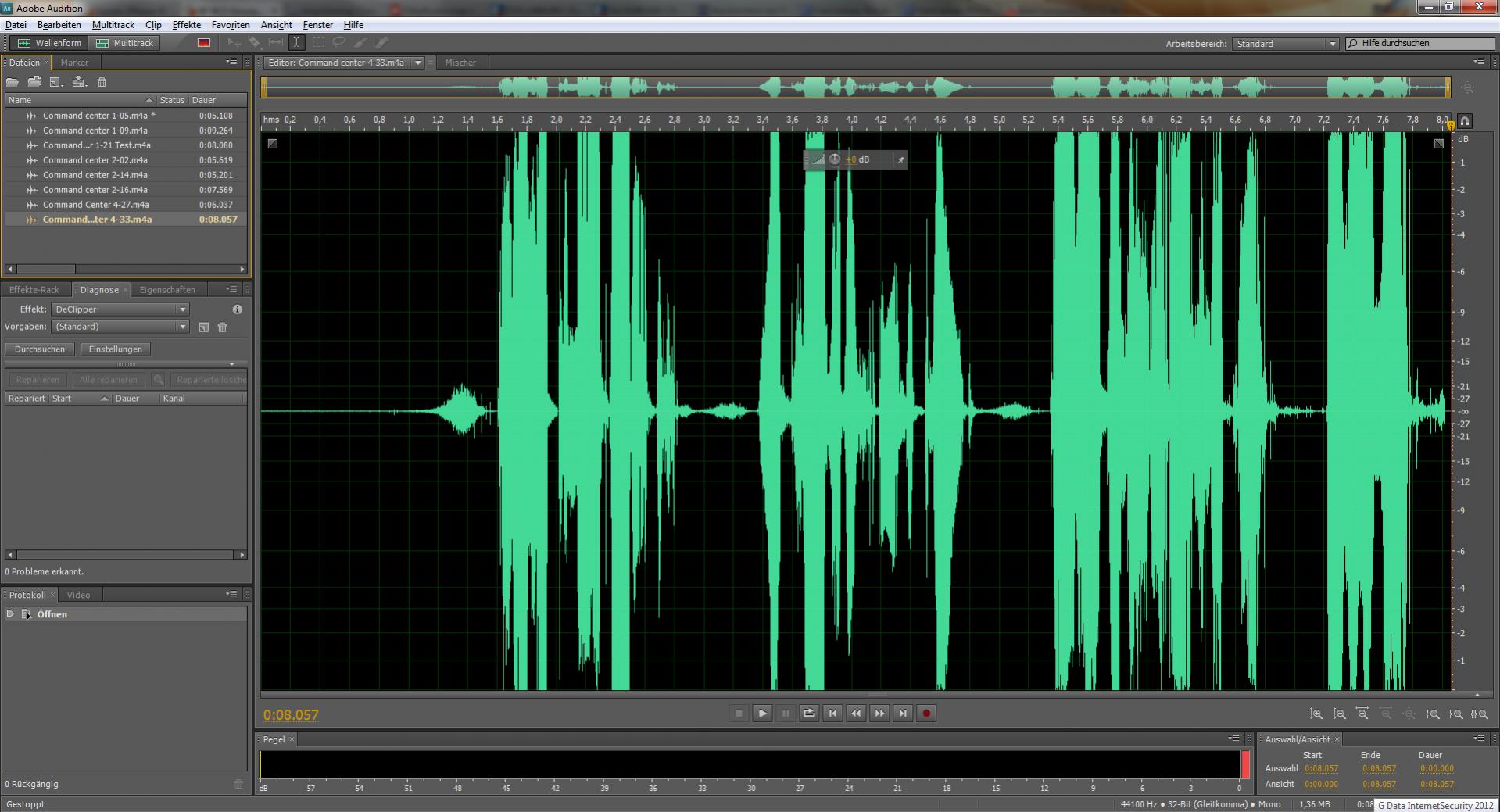This screenshot has width=1500, height=812.
Task: Delete selected file with Dateien trash icon
Action: pos(102,82)
